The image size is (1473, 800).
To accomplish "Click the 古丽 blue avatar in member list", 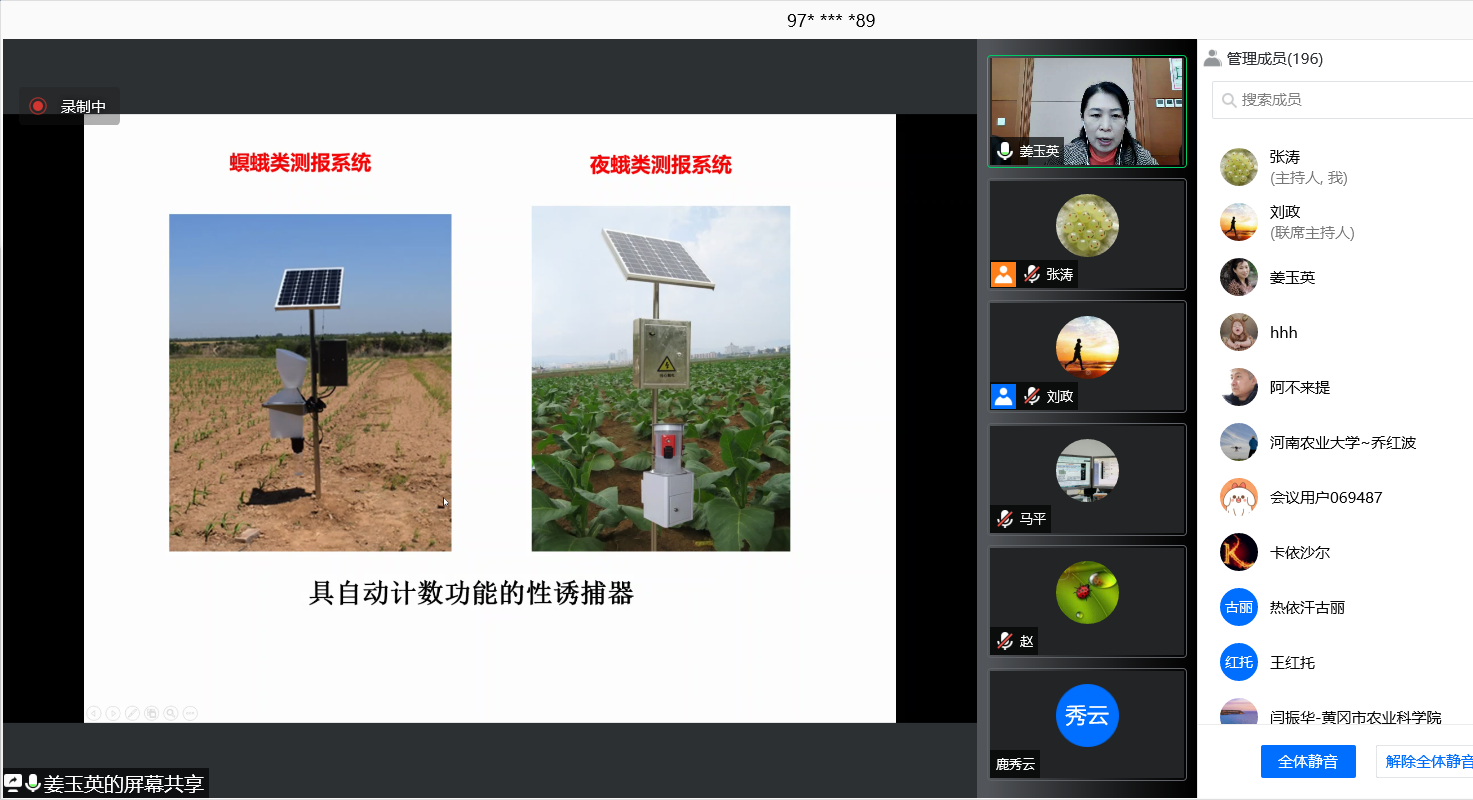I will (x=1239, y=607).
